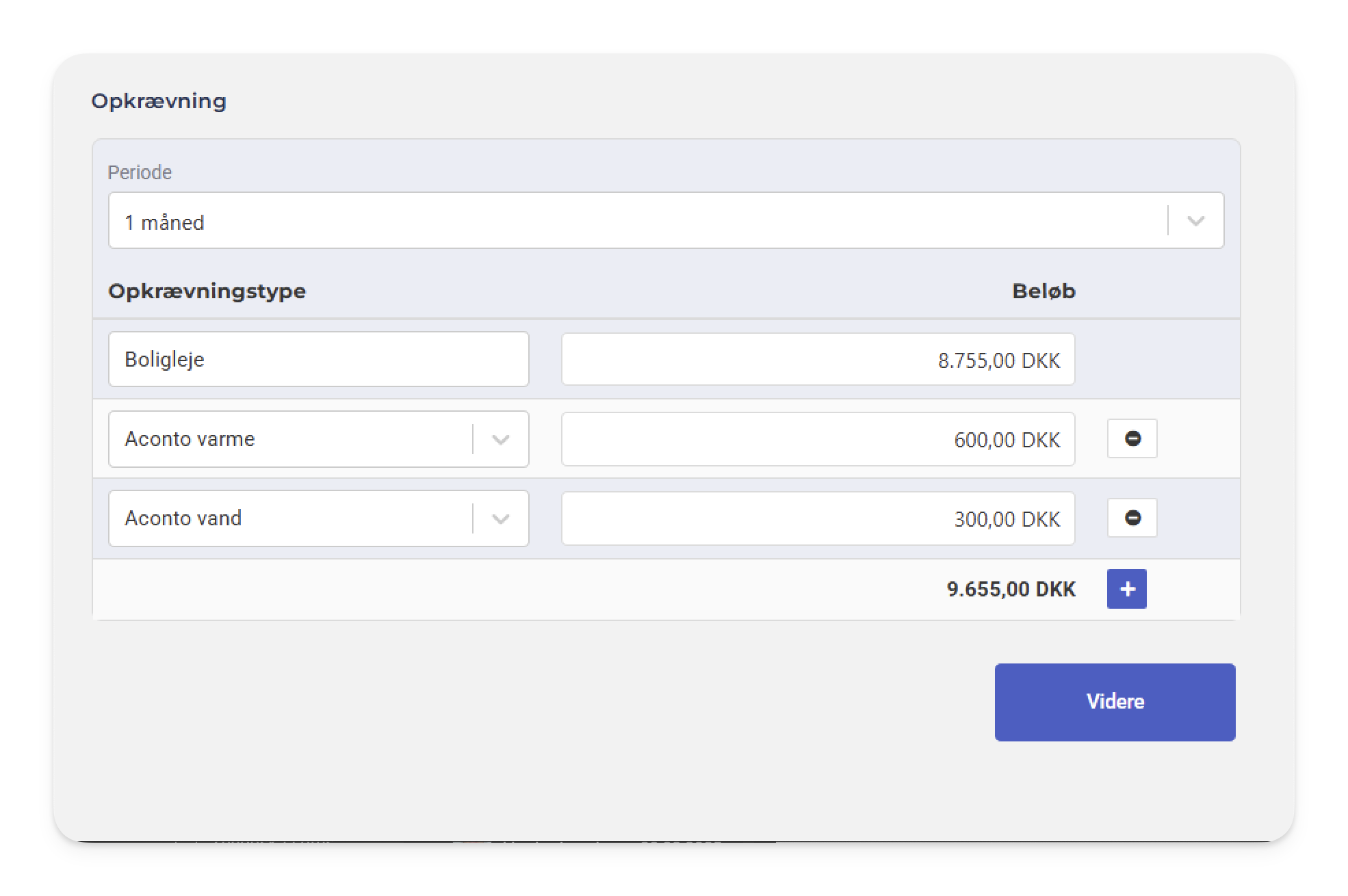The image size is (1348, 896).
Task: Click the Periode field label
Action: coord(140,172)
